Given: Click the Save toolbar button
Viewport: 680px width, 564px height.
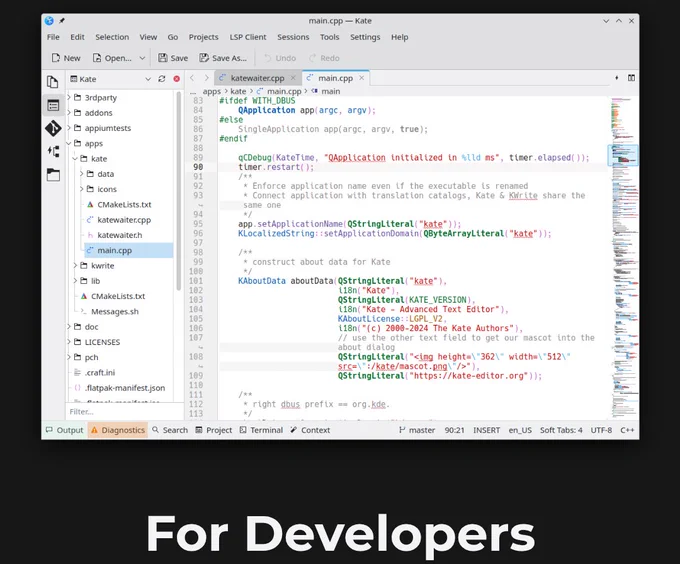Looking at the screenshot, I should (173, 58).
